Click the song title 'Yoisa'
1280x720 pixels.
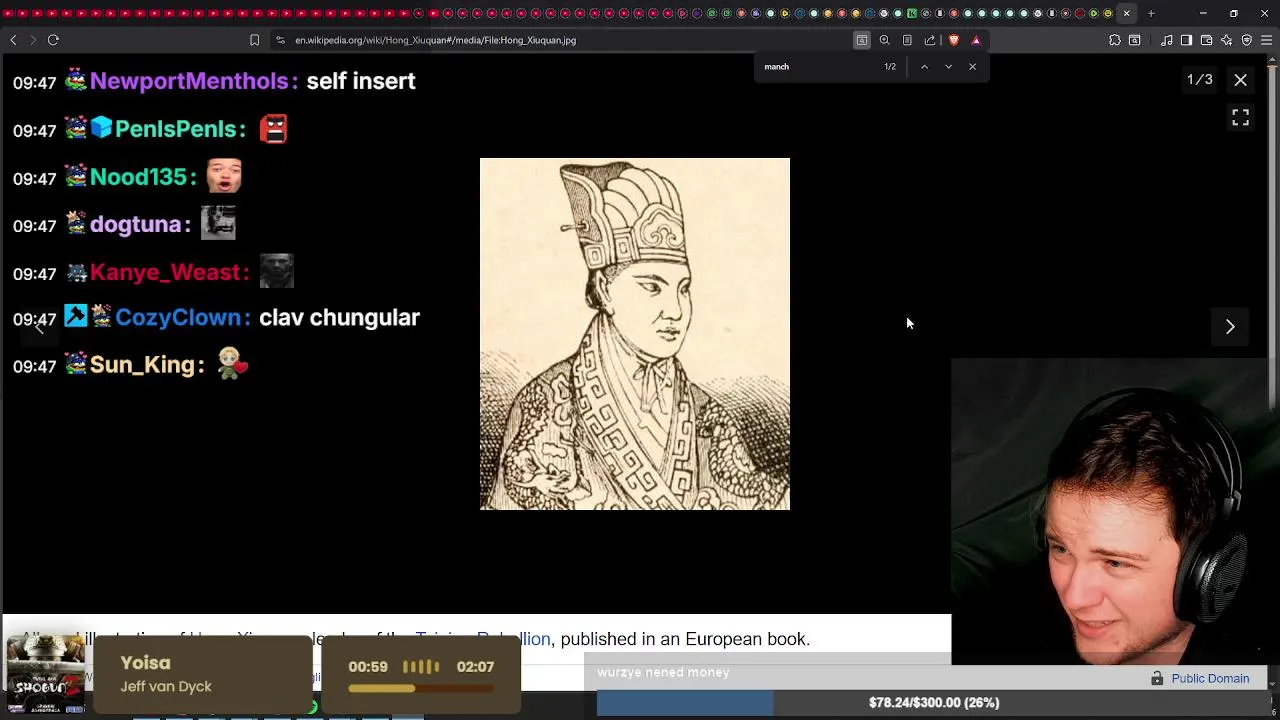[x=145, y=663]
